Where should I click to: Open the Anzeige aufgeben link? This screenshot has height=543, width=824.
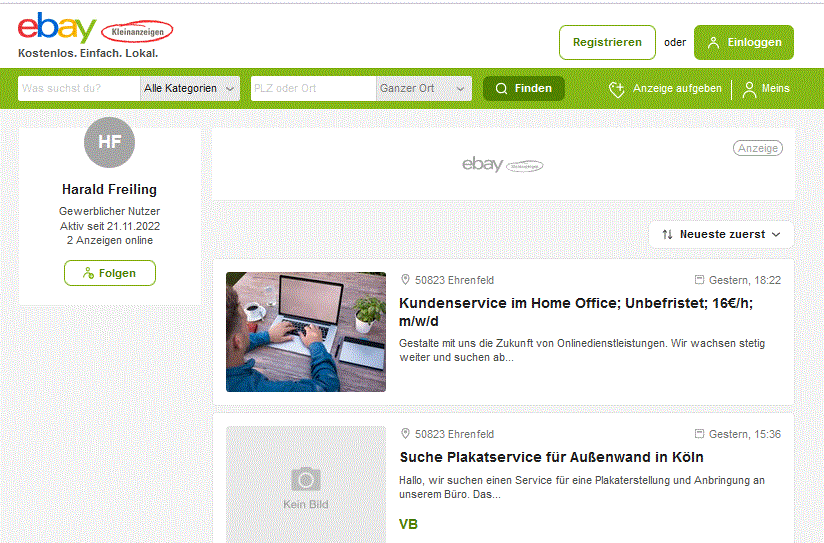click(665, 89)
